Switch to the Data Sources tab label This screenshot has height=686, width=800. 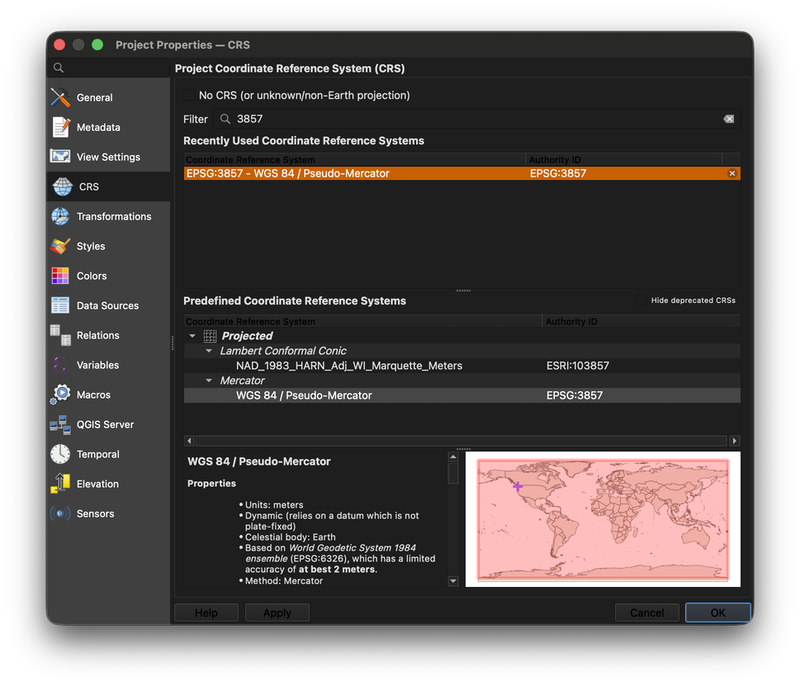click(108, 306)
